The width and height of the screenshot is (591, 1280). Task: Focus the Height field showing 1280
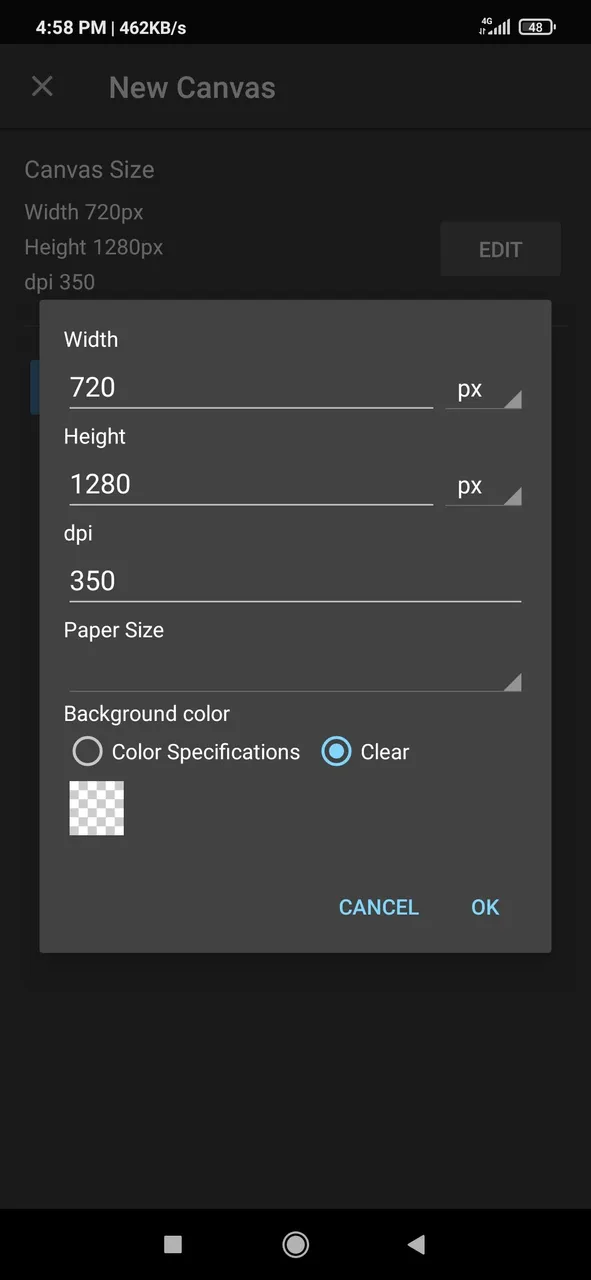point(251,485)
